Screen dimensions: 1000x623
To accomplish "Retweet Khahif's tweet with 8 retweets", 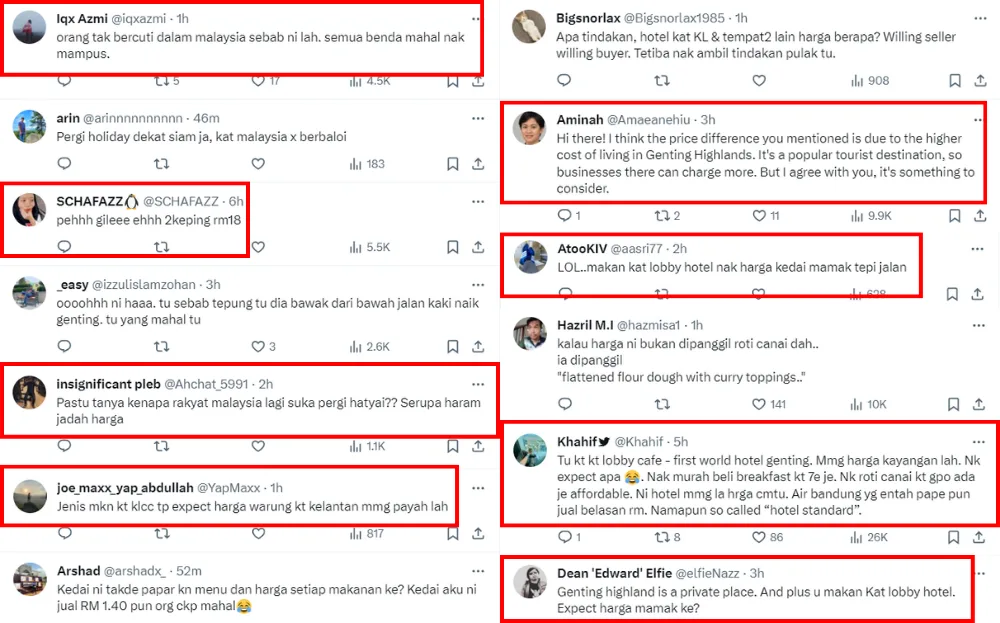I will (x=661, y=537).
